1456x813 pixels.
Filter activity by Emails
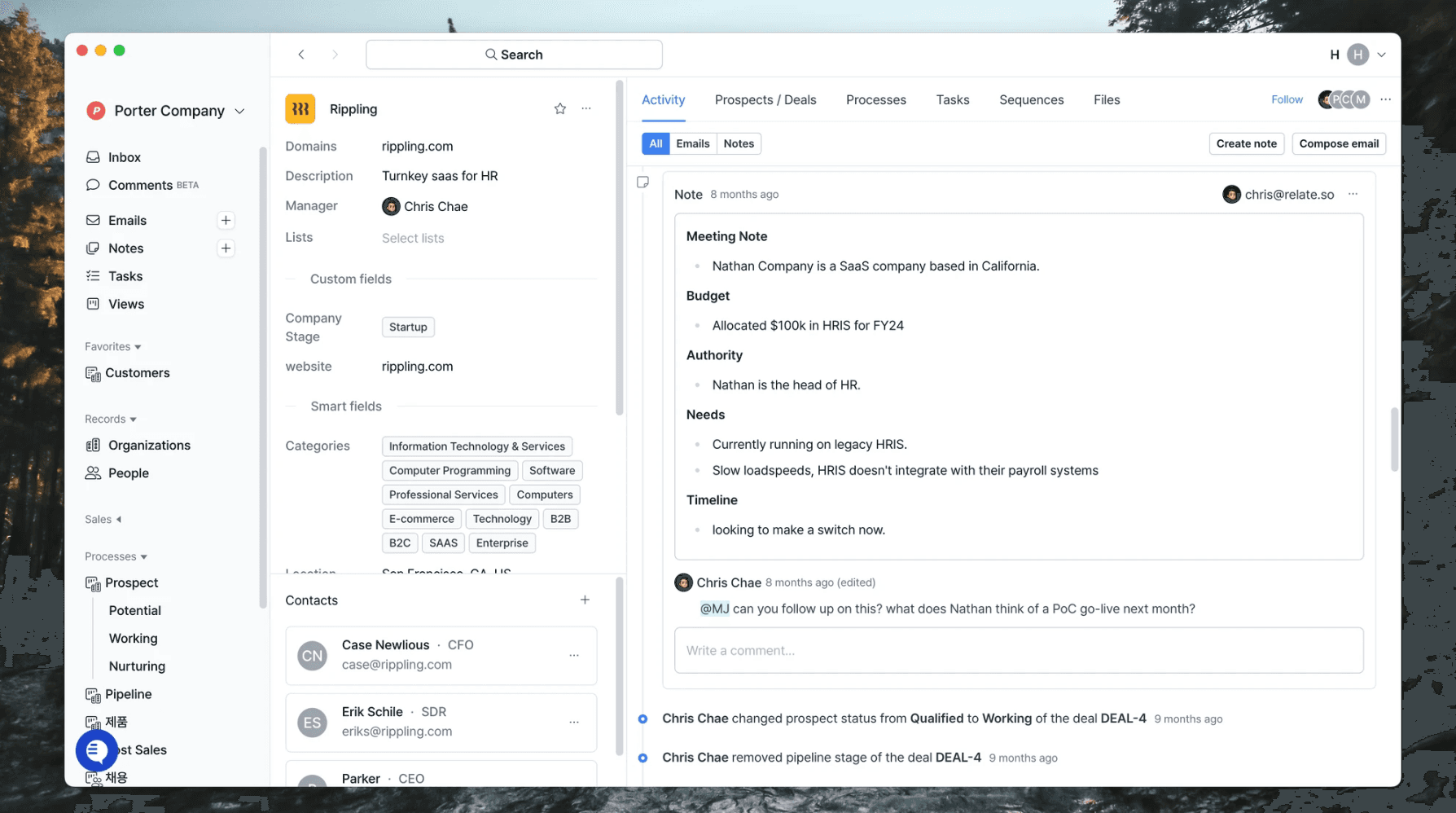[693, 143]
